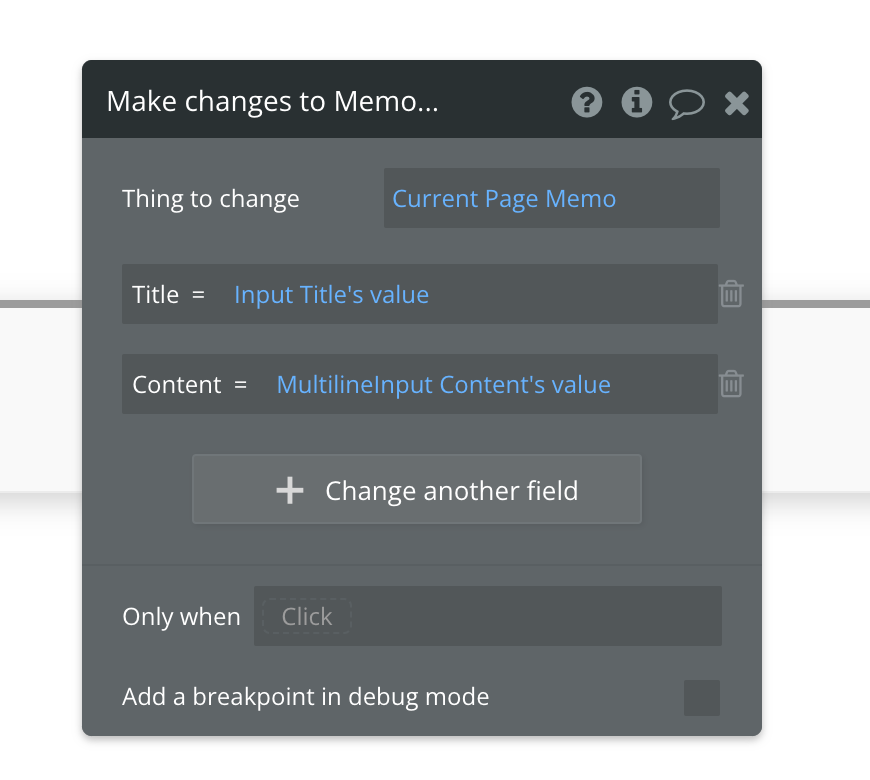Delete the Content field with trash icon
Viewport: 870px width, 780px height.
coord(731,384)
